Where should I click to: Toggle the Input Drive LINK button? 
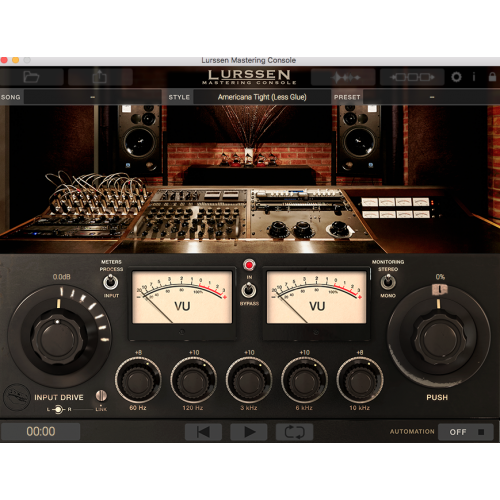(x=101, y=396)
